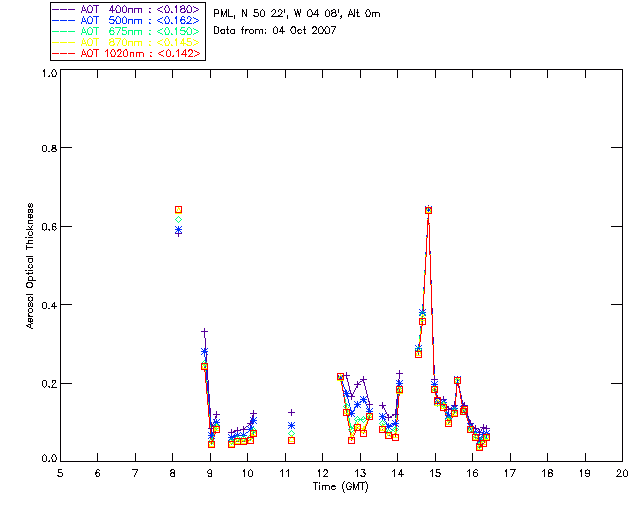Click the 0.8 y-axis tick label
The width and height of the screenshot is (640, 512).
point(49,148)
